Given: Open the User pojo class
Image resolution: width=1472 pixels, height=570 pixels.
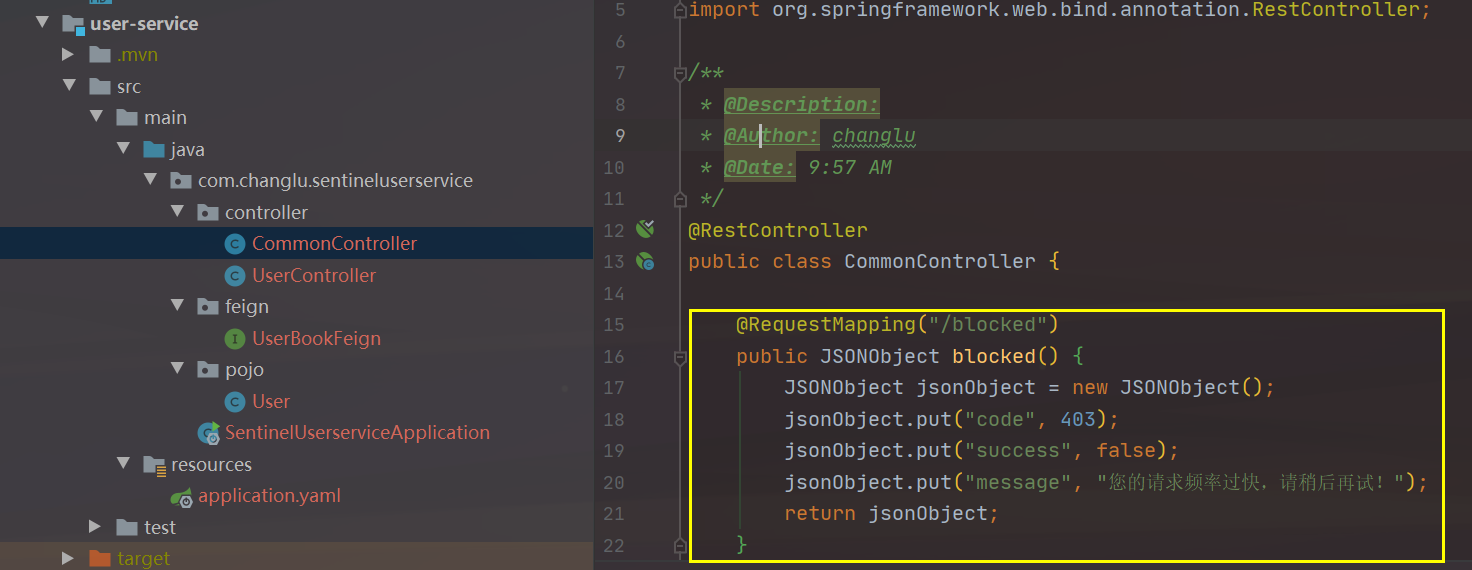Looking at the screenshot, I should [271, 401].
